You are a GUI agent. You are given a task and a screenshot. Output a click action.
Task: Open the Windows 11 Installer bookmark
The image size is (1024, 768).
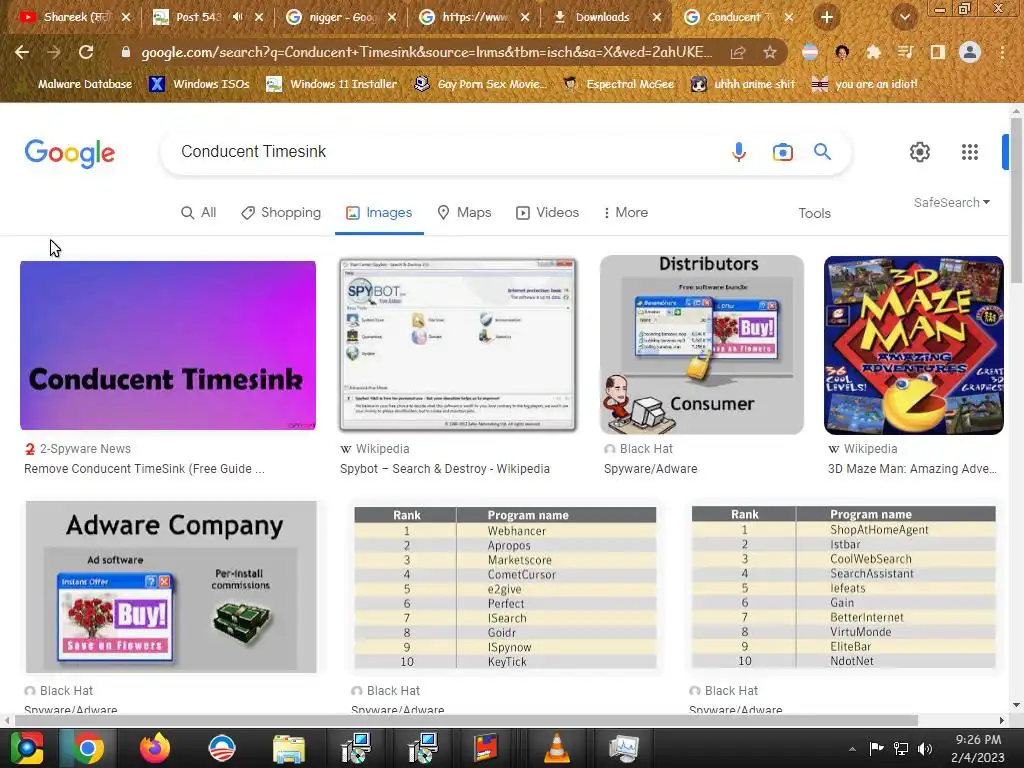pos(332,84)
